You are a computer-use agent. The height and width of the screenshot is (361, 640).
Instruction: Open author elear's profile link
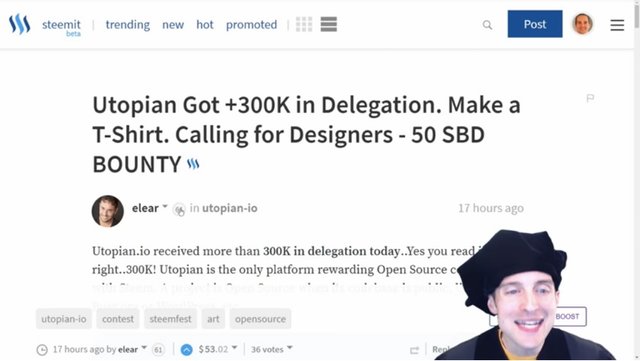point(145,208)
